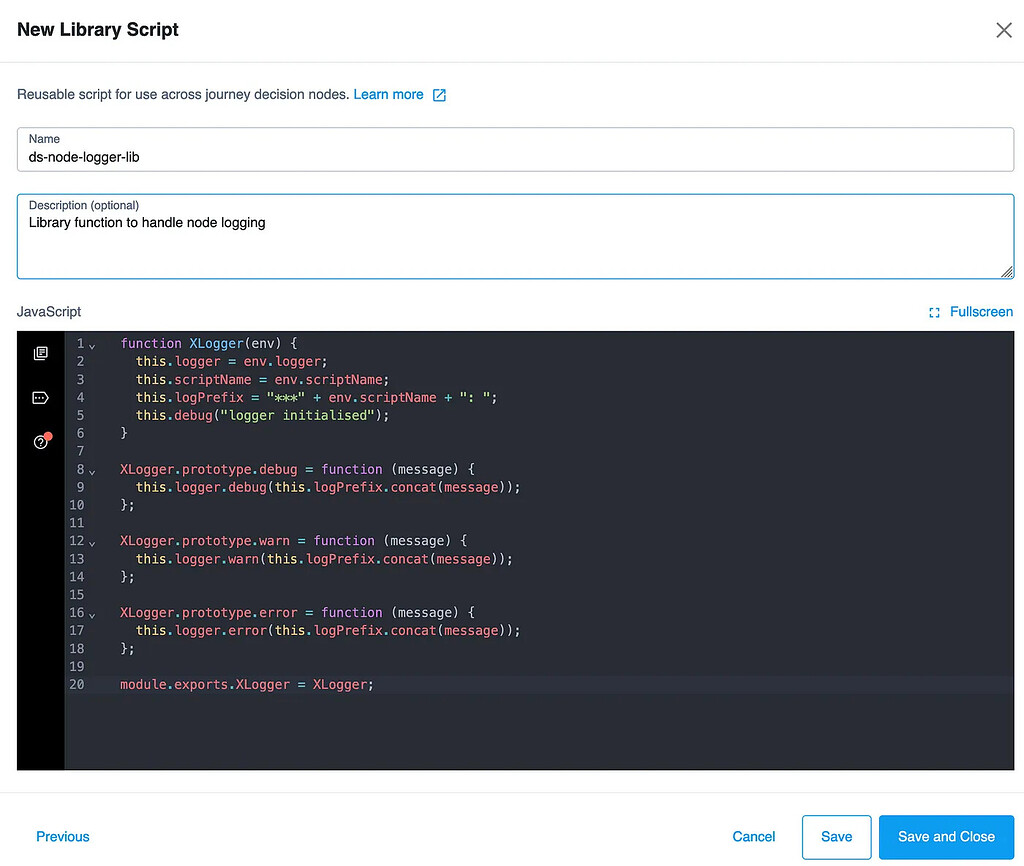Go back using the Previous link
This screenshot has width=1024, height=866.
pos(62,837)
